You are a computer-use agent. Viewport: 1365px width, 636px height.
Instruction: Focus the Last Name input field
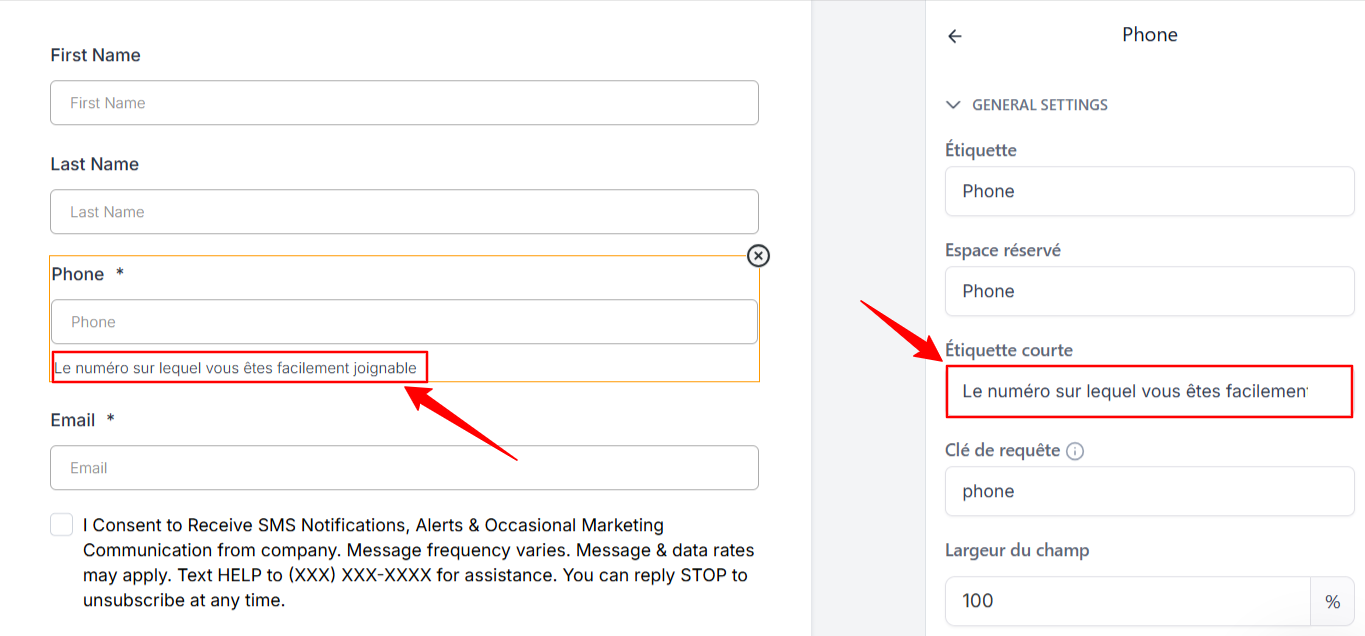pyautogui.click(x=404, y=212)
